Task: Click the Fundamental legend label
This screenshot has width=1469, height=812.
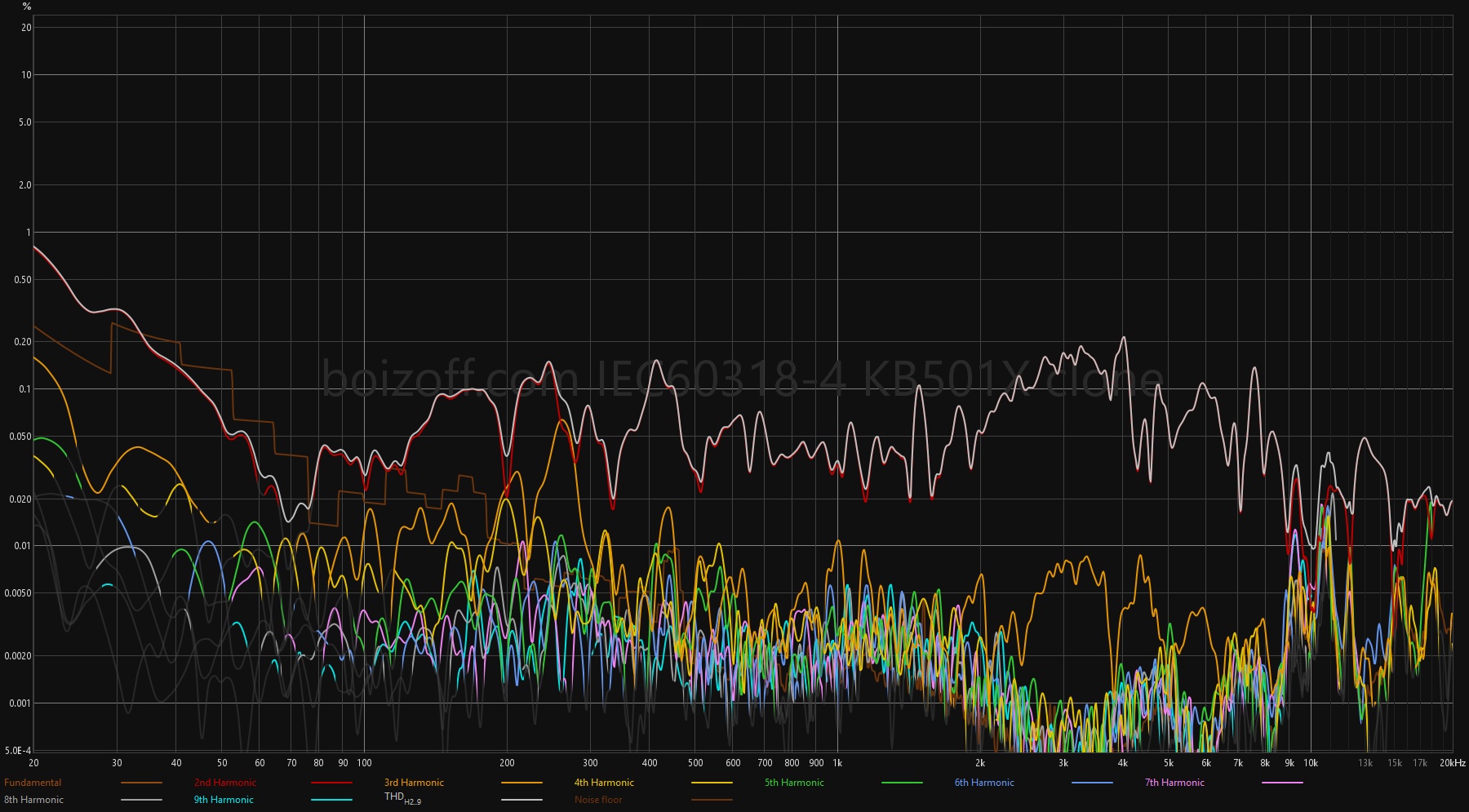Action: (33, 783)
